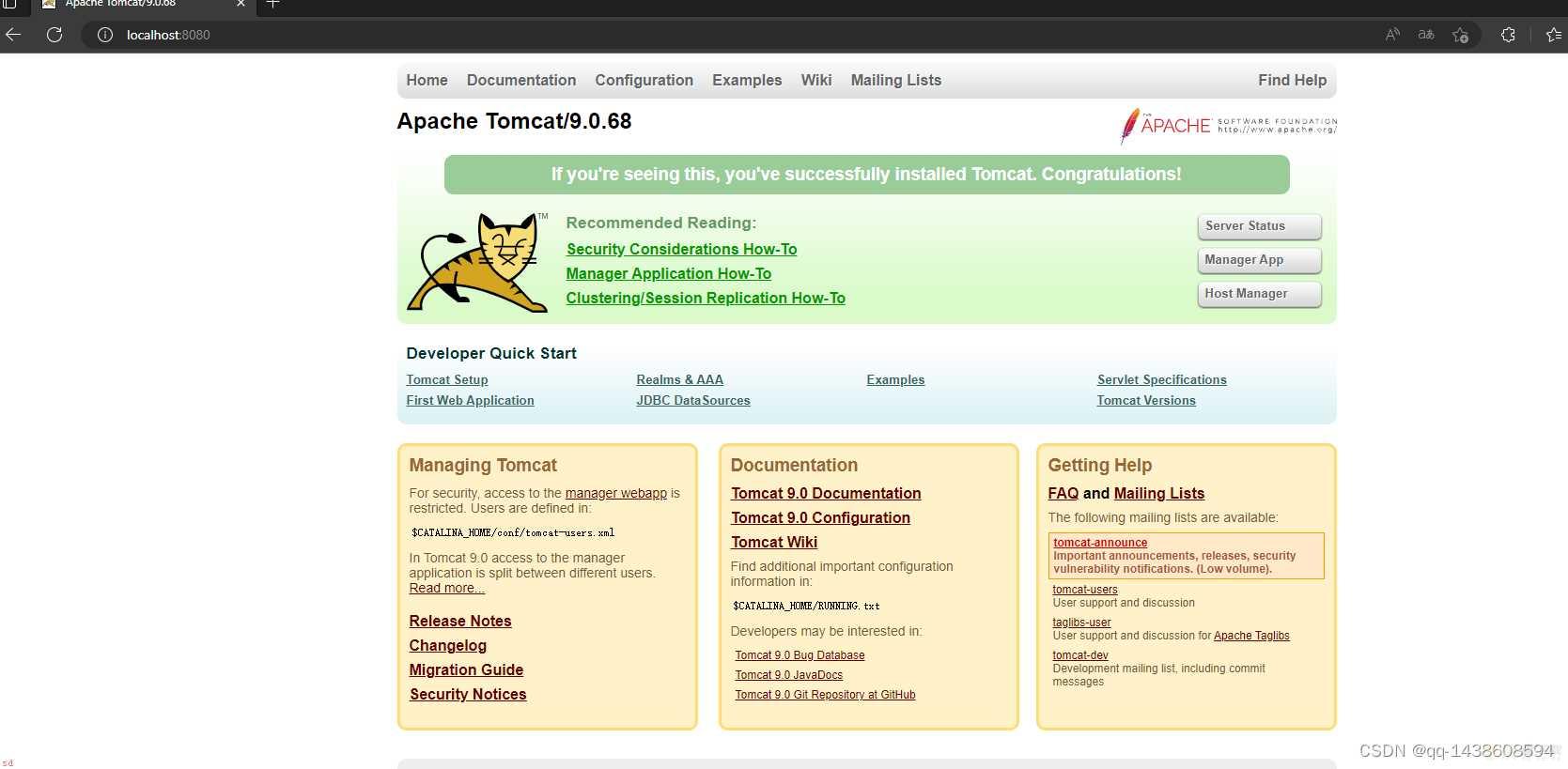Click the Read more... link
The height and width of the screenshot is (769, 1568).
[x=447, y=588]
